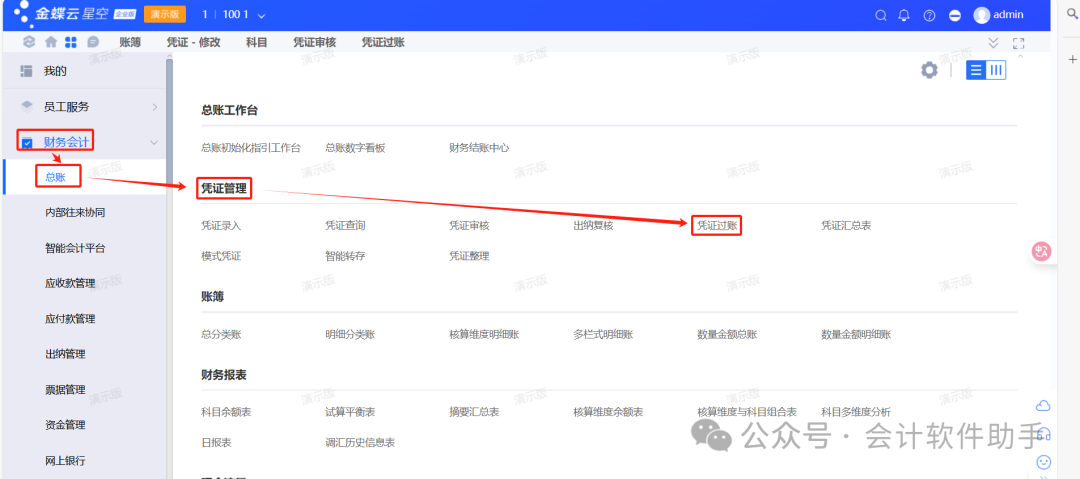Click the full-screen expand icon
Screen dimensions: 1080x479
tap(1019, 43)
